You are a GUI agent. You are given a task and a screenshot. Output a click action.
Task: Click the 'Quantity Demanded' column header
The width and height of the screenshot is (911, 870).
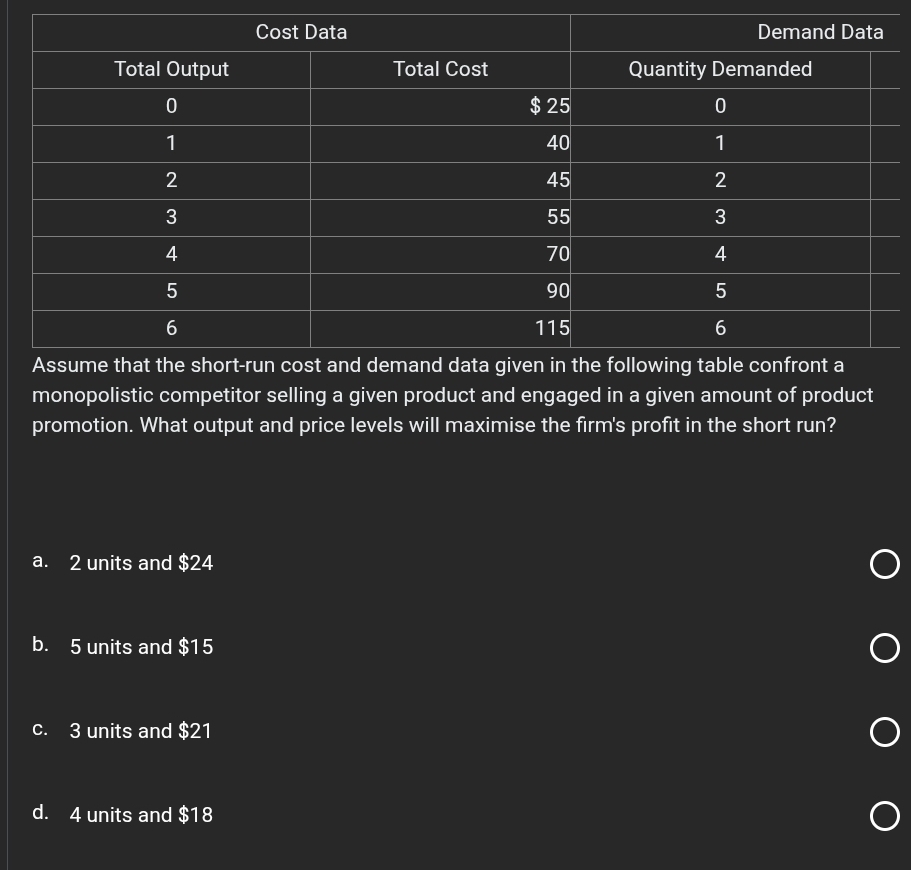[x=720, y=69]
